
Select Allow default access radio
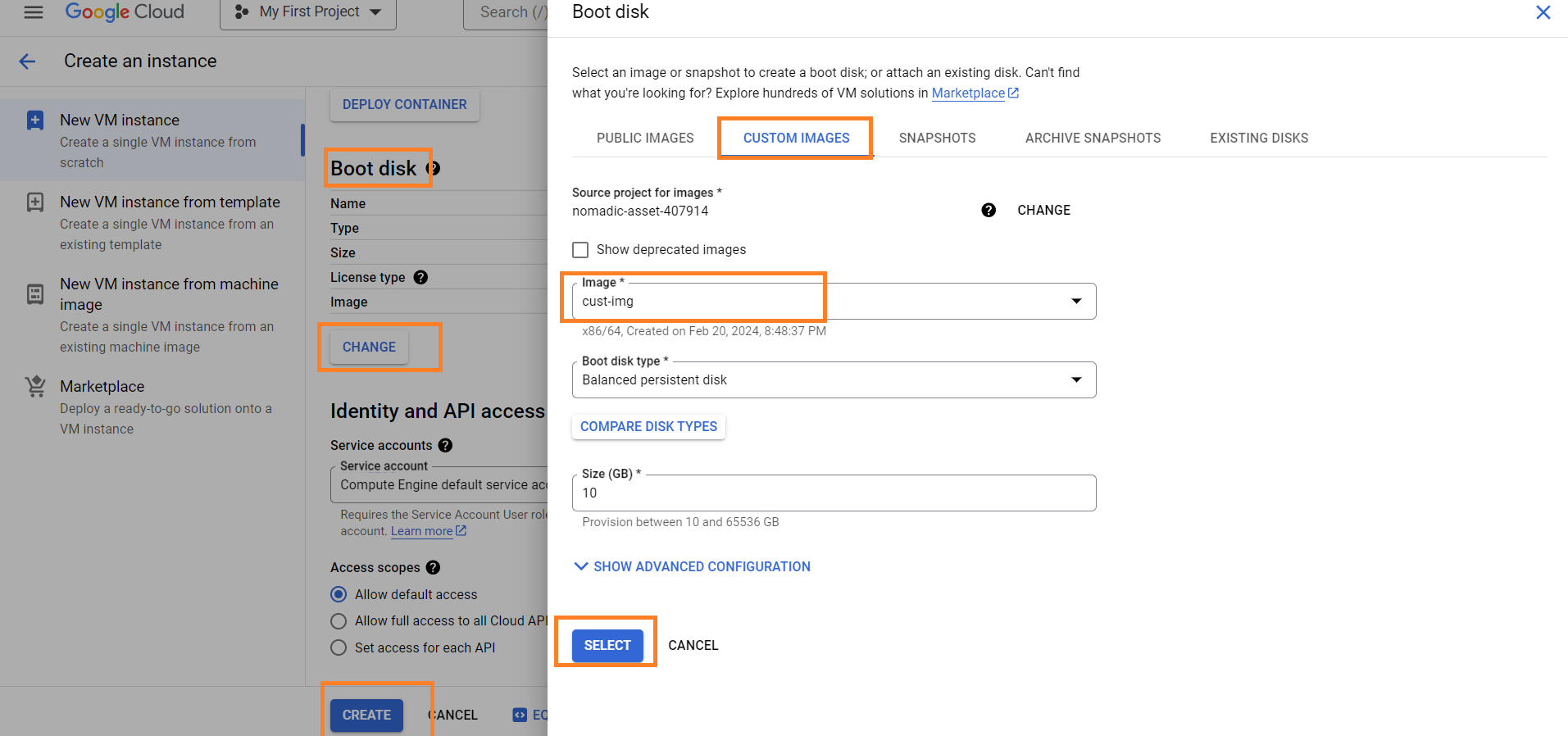(339, 594)
